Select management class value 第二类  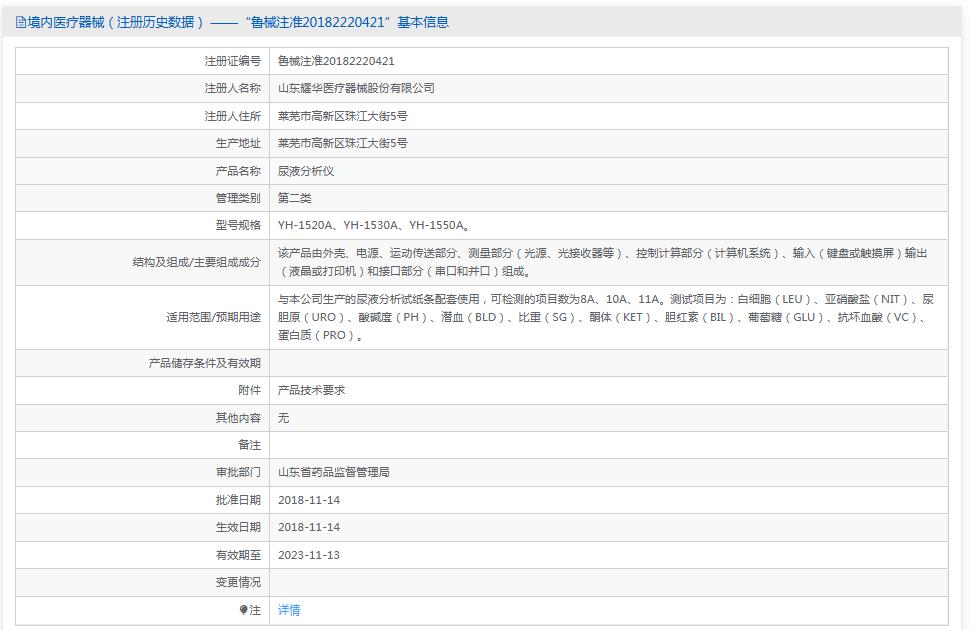coord(294,198)
